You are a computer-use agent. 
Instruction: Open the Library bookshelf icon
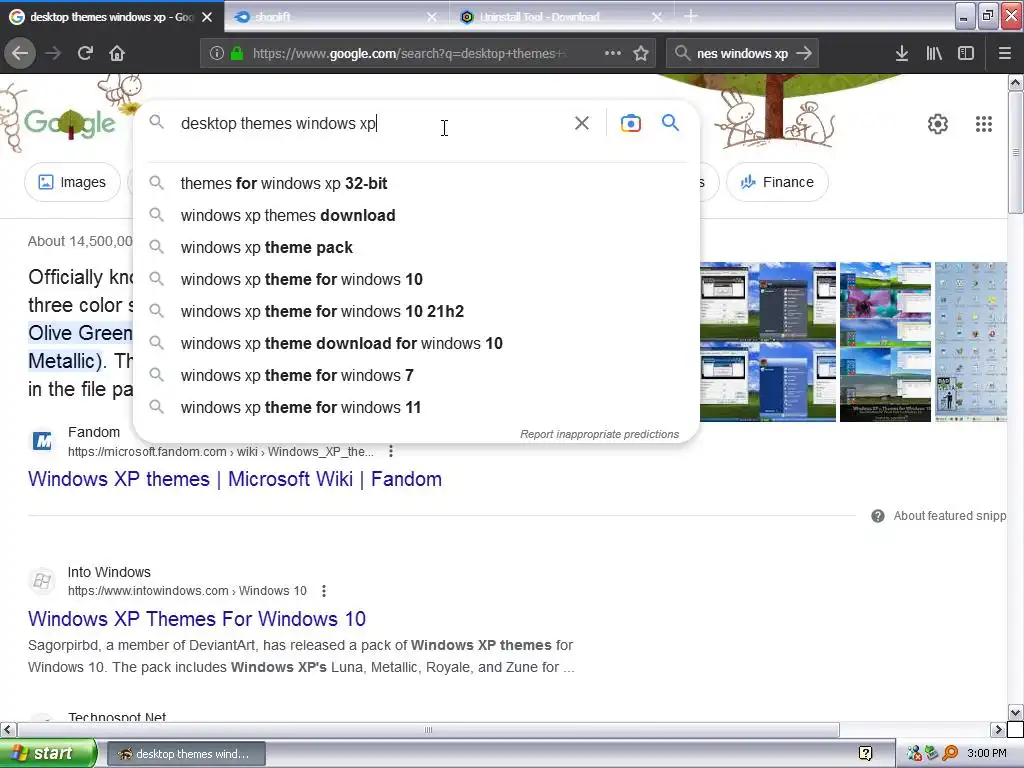(x=934, y=54)
